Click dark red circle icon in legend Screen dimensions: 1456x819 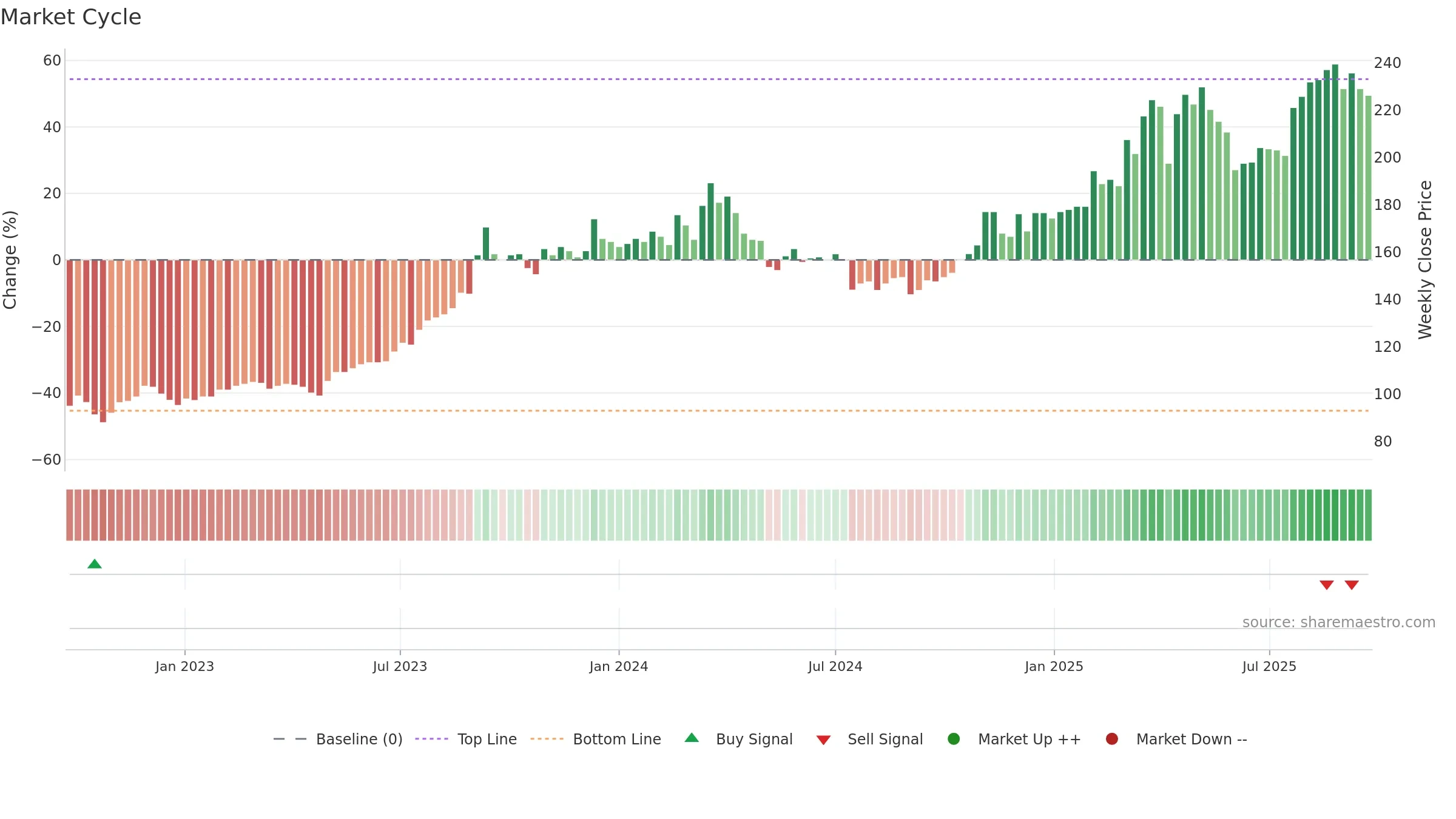(x=1112, y=739)
